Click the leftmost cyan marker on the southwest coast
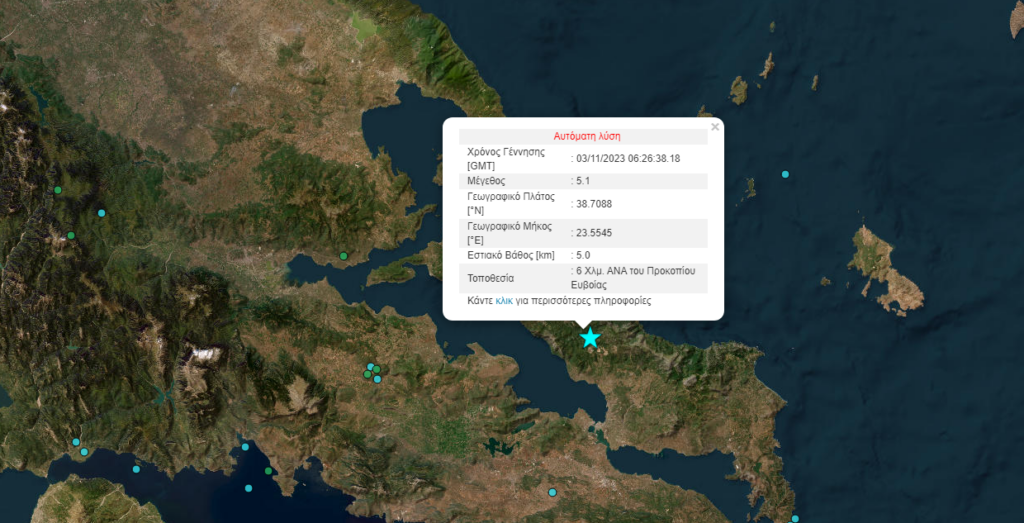1024x523 pixels. click(76, 442)
